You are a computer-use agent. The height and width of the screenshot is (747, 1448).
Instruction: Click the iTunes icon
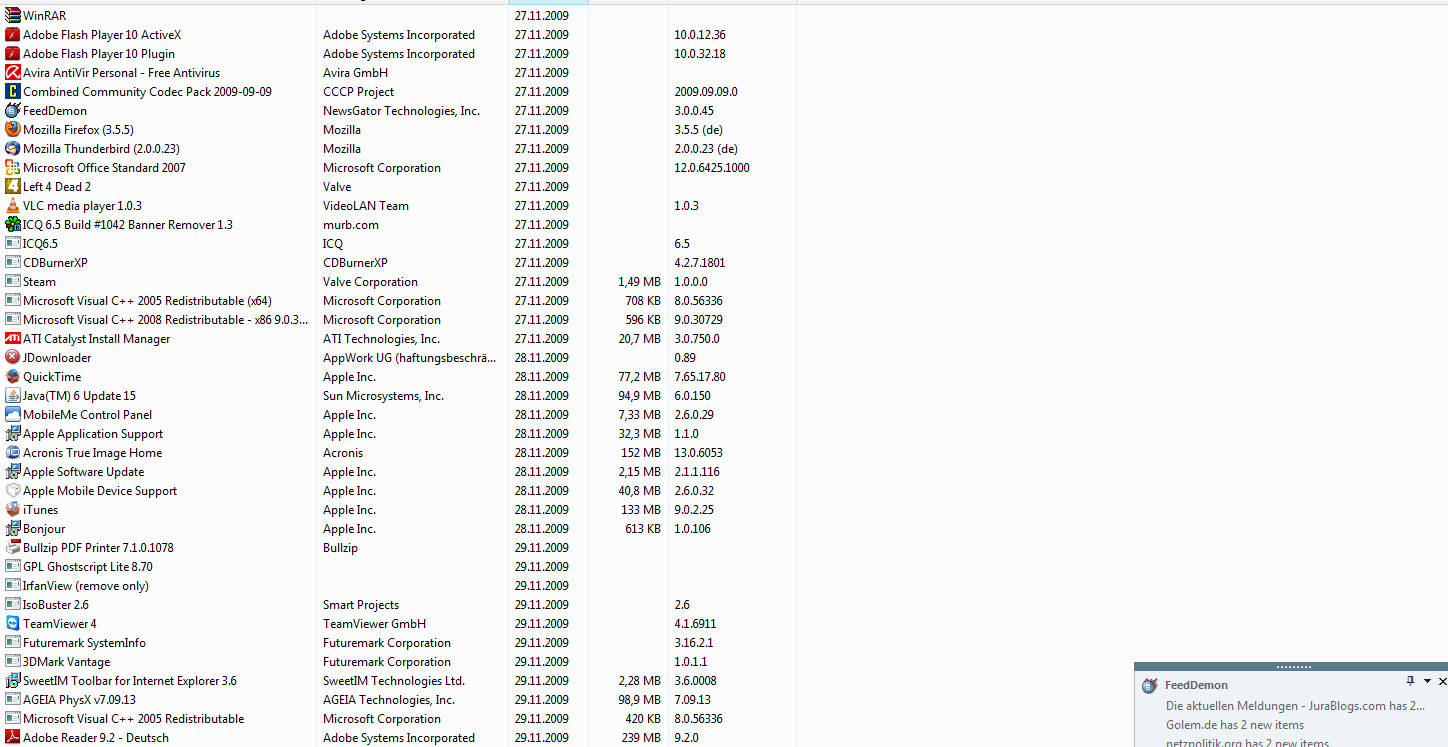(12, 510)
